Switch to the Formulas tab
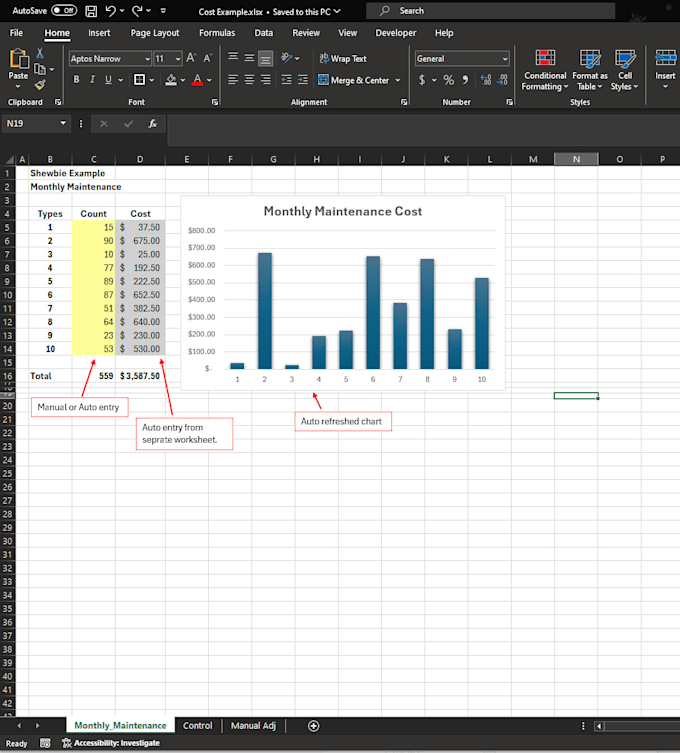 [x=217, y=33]
